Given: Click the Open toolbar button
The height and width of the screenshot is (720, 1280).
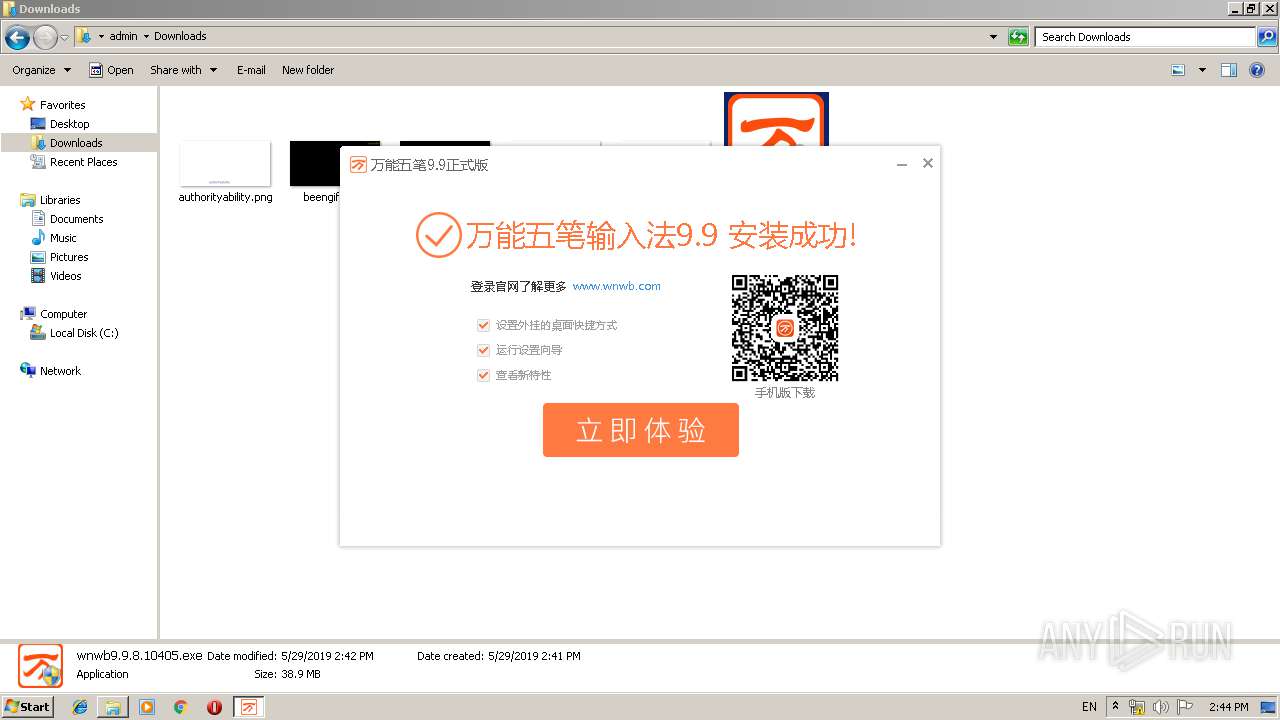Looking at the screenshot, I should 111,70.
